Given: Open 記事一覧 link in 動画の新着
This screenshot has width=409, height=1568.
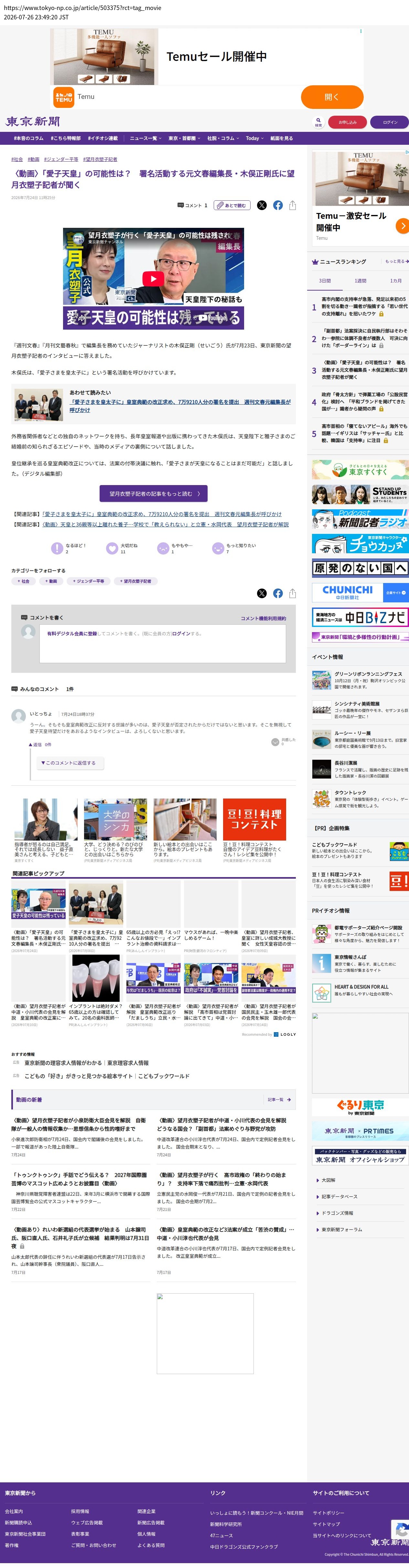Looking at the screenshot, I should [x=279, y=1099].
